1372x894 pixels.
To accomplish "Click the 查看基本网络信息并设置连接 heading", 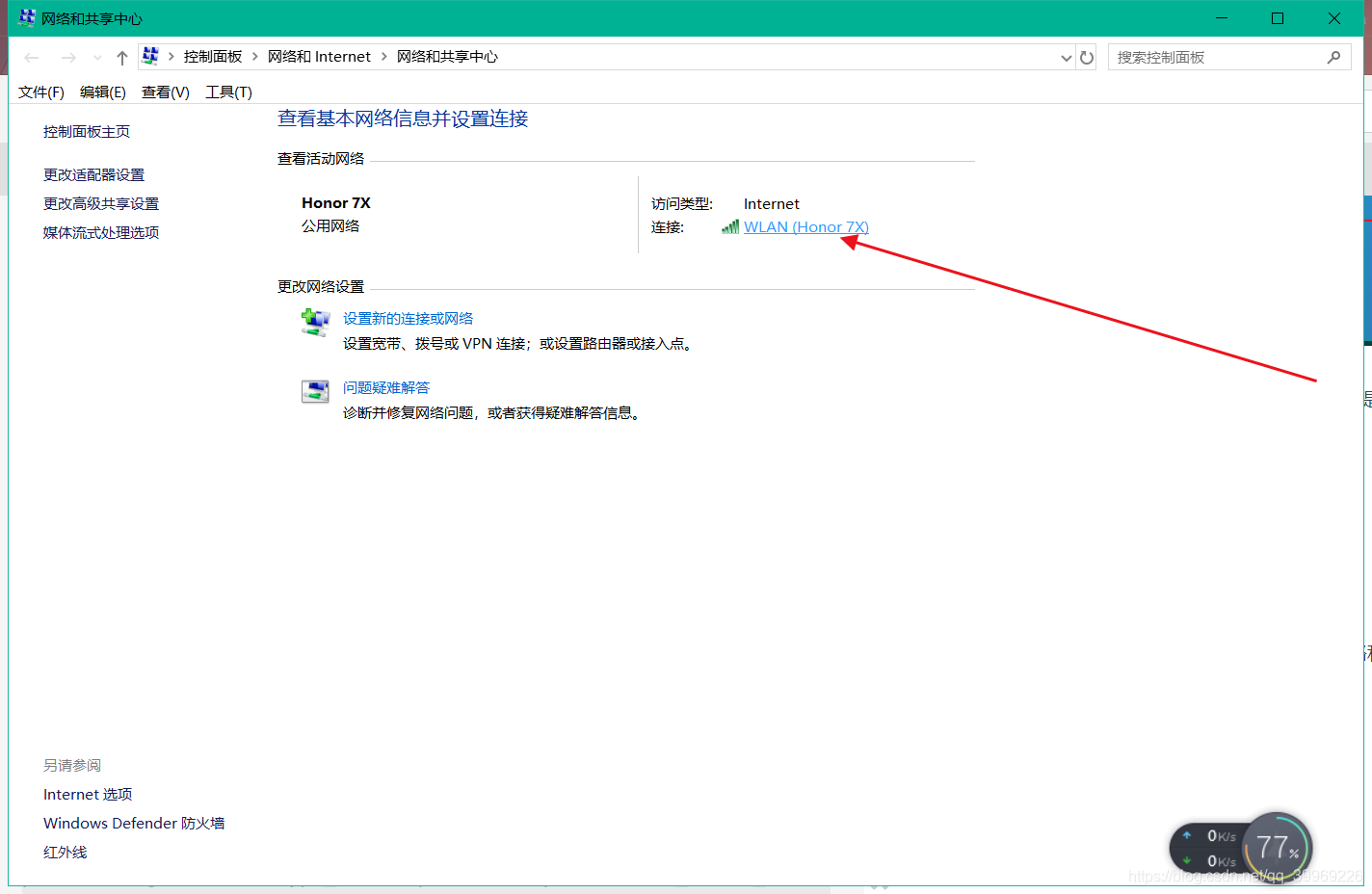I will pos(403,118).
